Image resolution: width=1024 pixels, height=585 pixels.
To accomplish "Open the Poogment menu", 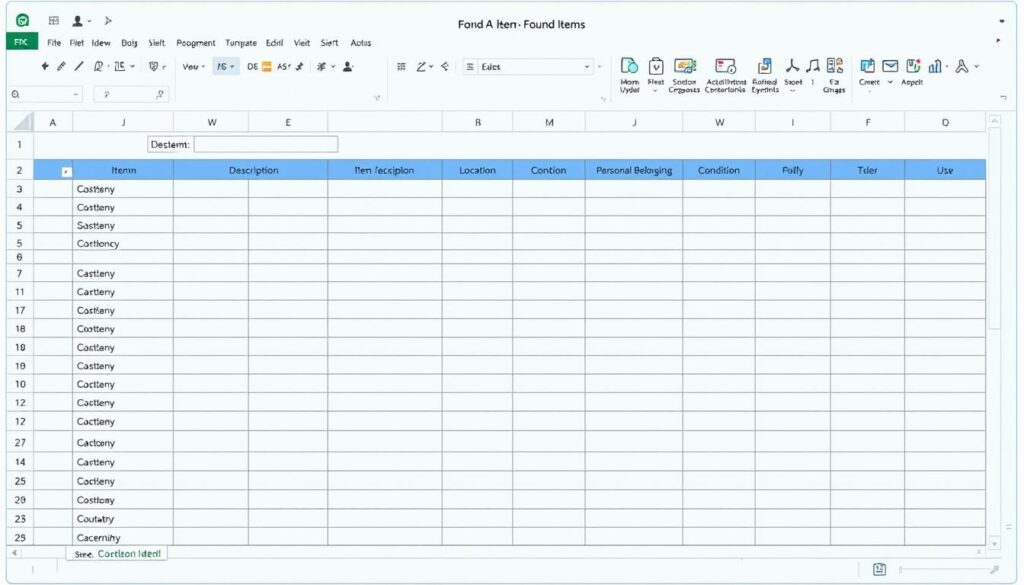I will (195, 42).
